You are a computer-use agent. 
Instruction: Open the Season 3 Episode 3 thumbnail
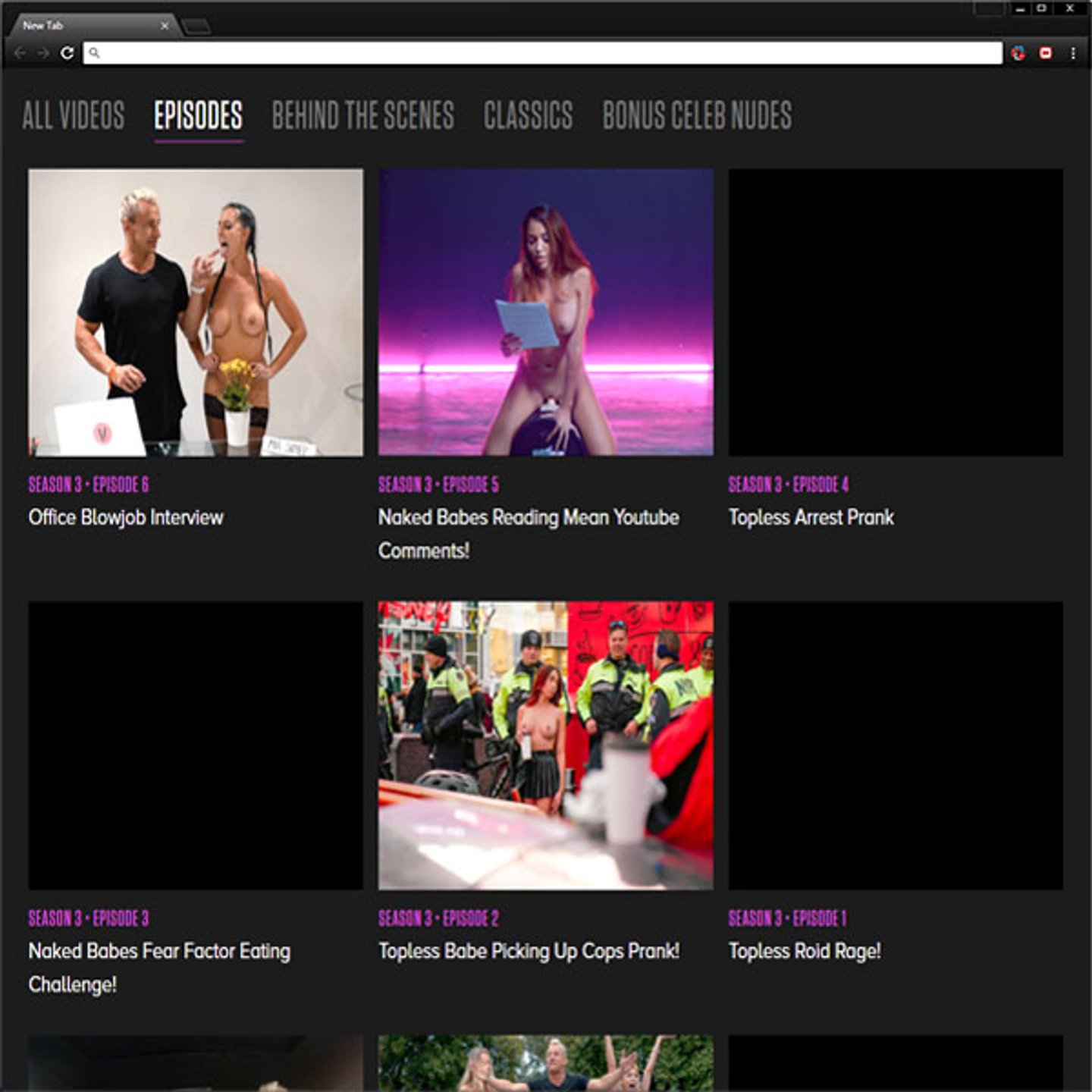click(x=196, y=745)
